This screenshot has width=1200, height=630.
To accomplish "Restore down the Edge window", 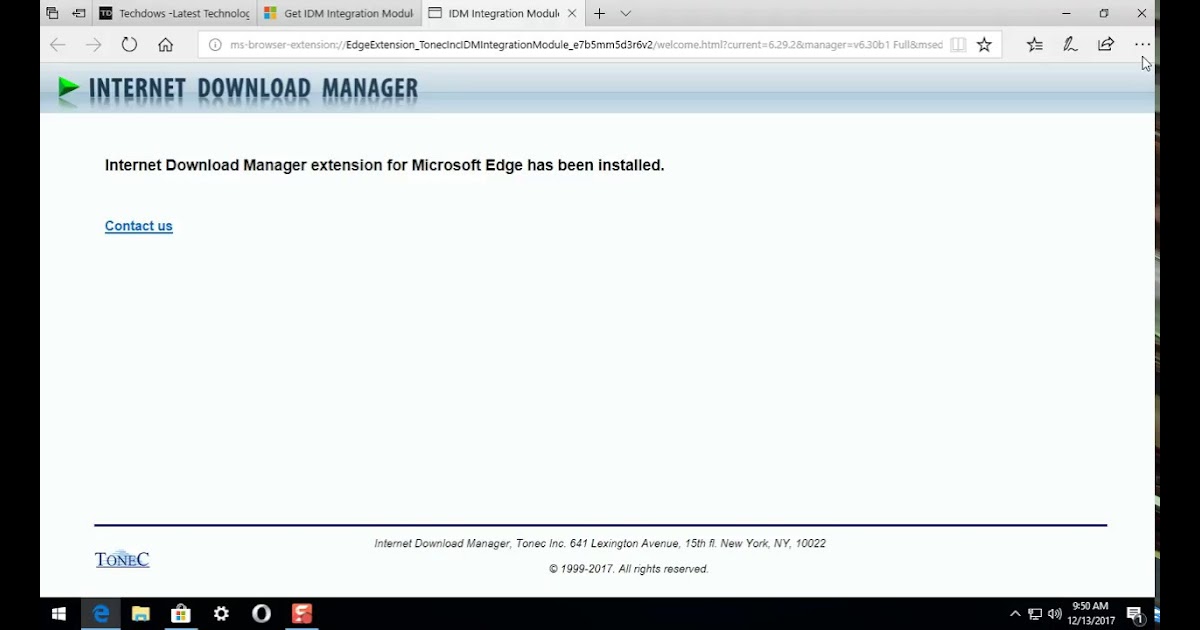I will click(1104, 14).
